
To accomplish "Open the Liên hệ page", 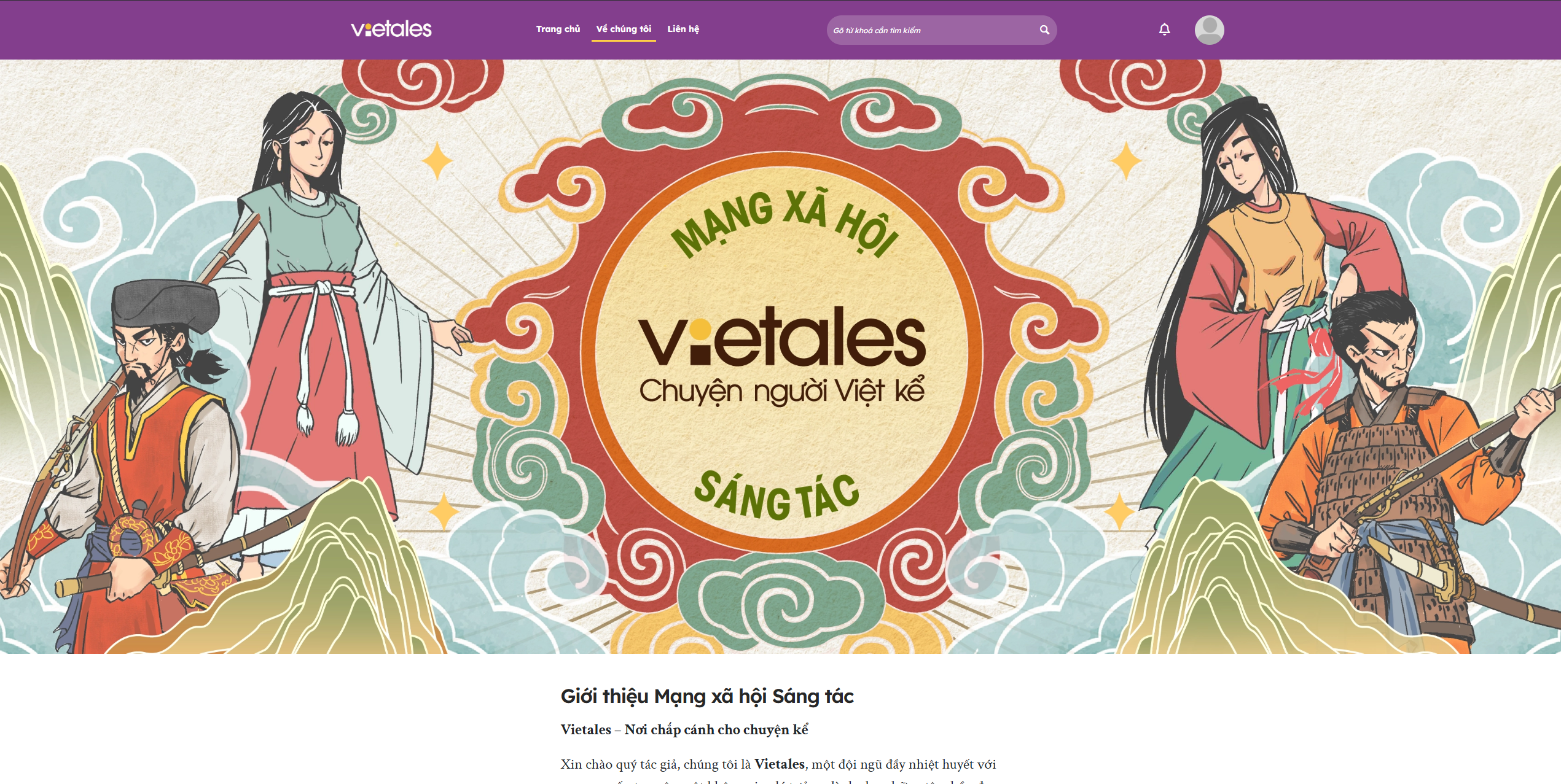I will [x=683, y=29].
